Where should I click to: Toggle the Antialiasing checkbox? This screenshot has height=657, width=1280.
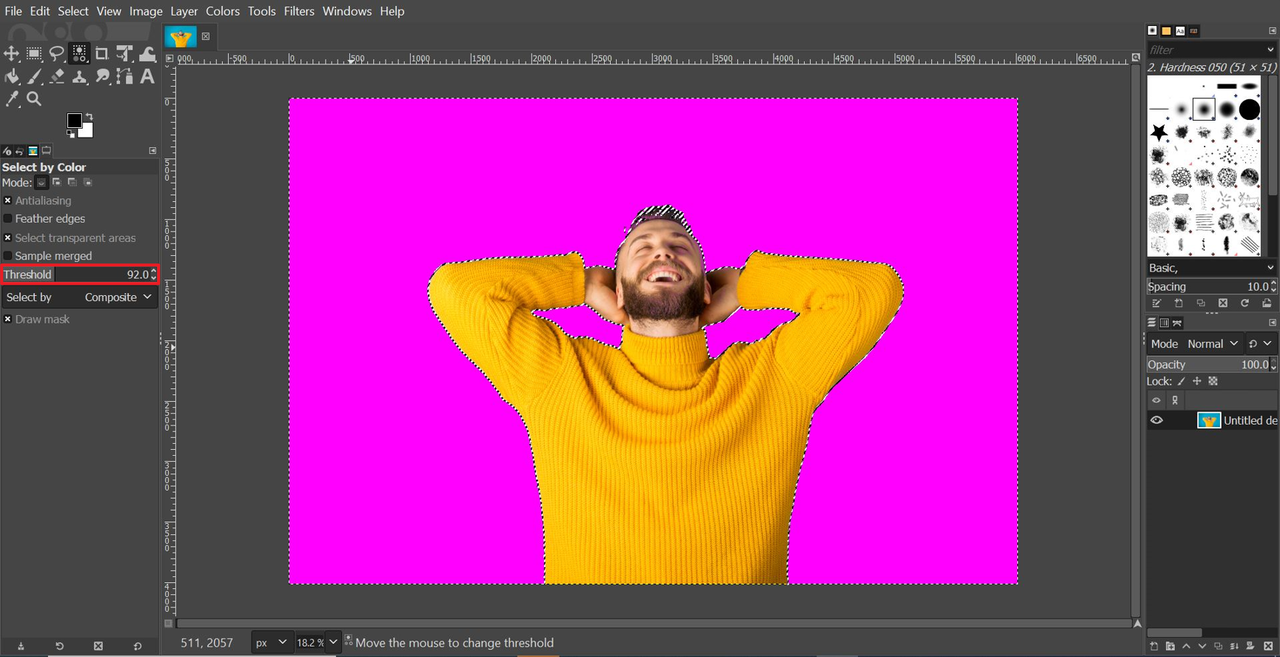coord(8,201)
